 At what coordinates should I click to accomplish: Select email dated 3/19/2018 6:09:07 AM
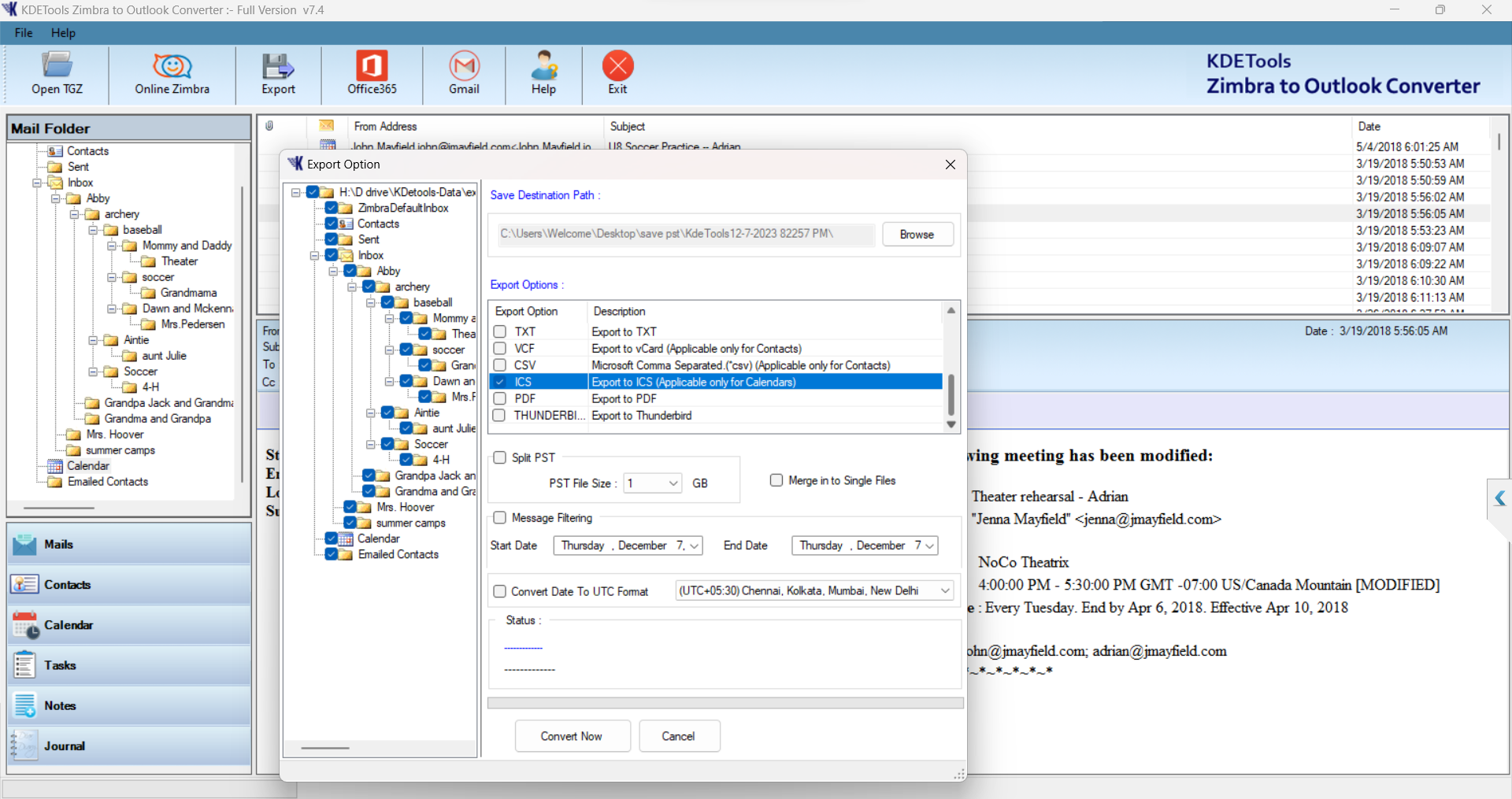pos(1410,247)
